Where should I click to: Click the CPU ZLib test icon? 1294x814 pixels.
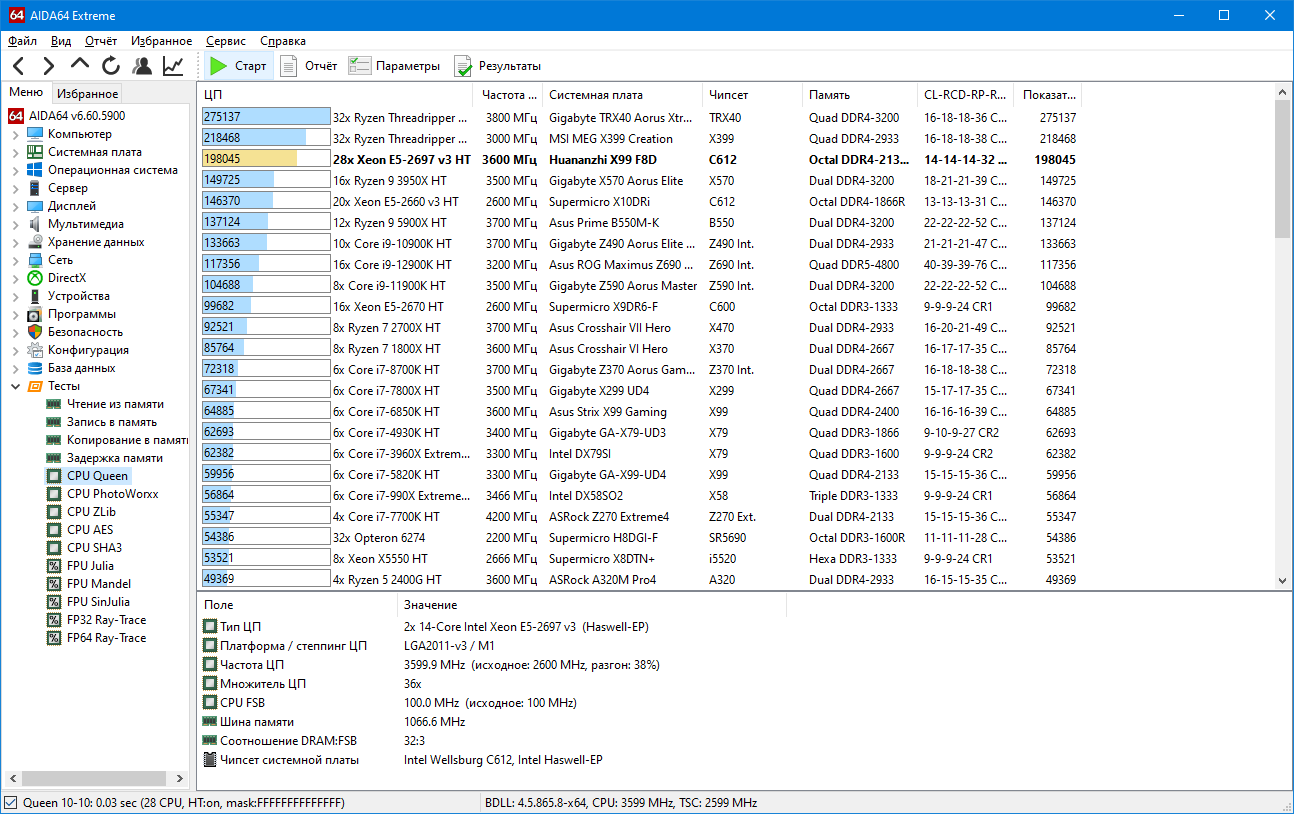(54, 512)
